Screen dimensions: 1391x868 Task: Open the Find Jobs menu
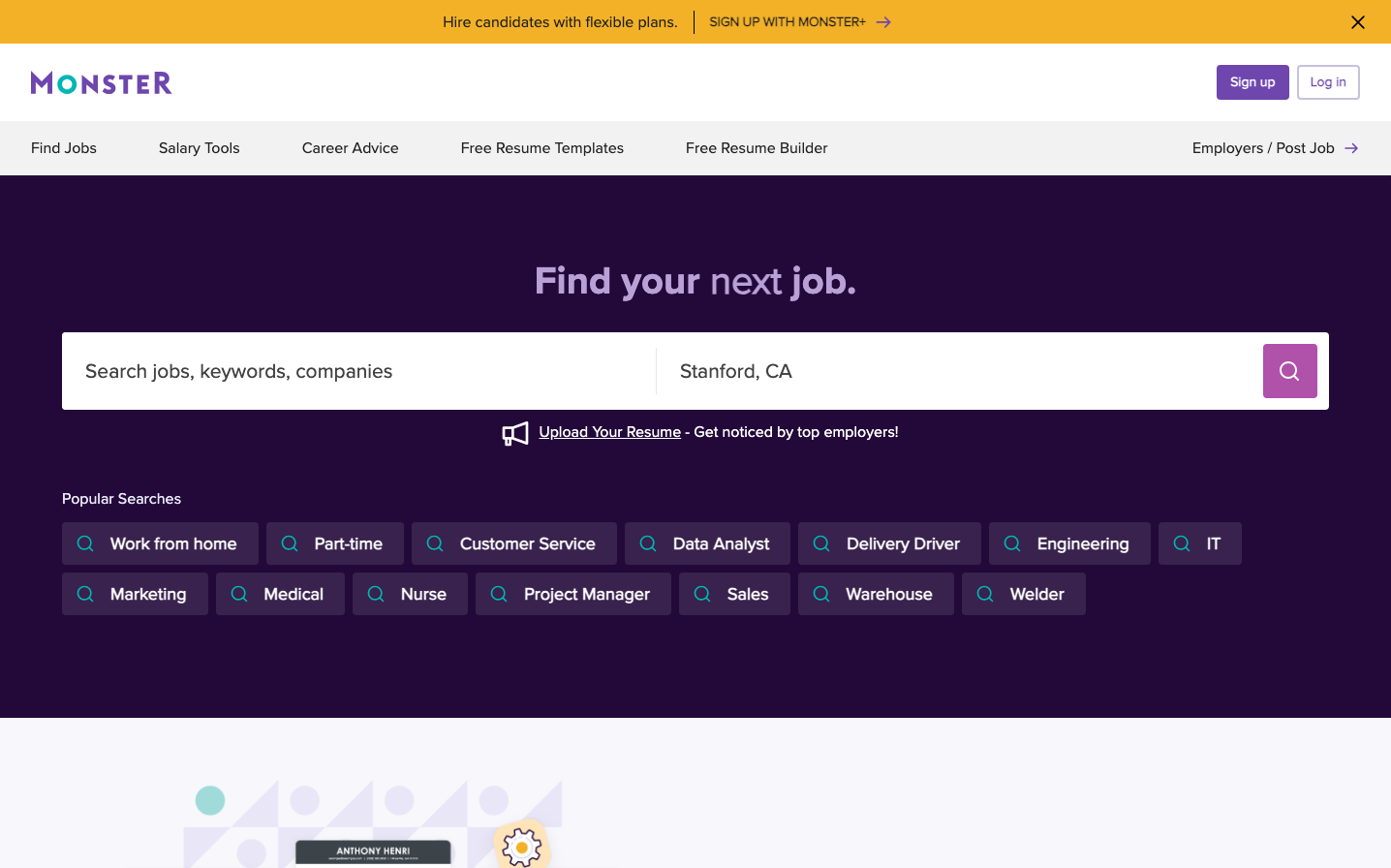[64, 148]
